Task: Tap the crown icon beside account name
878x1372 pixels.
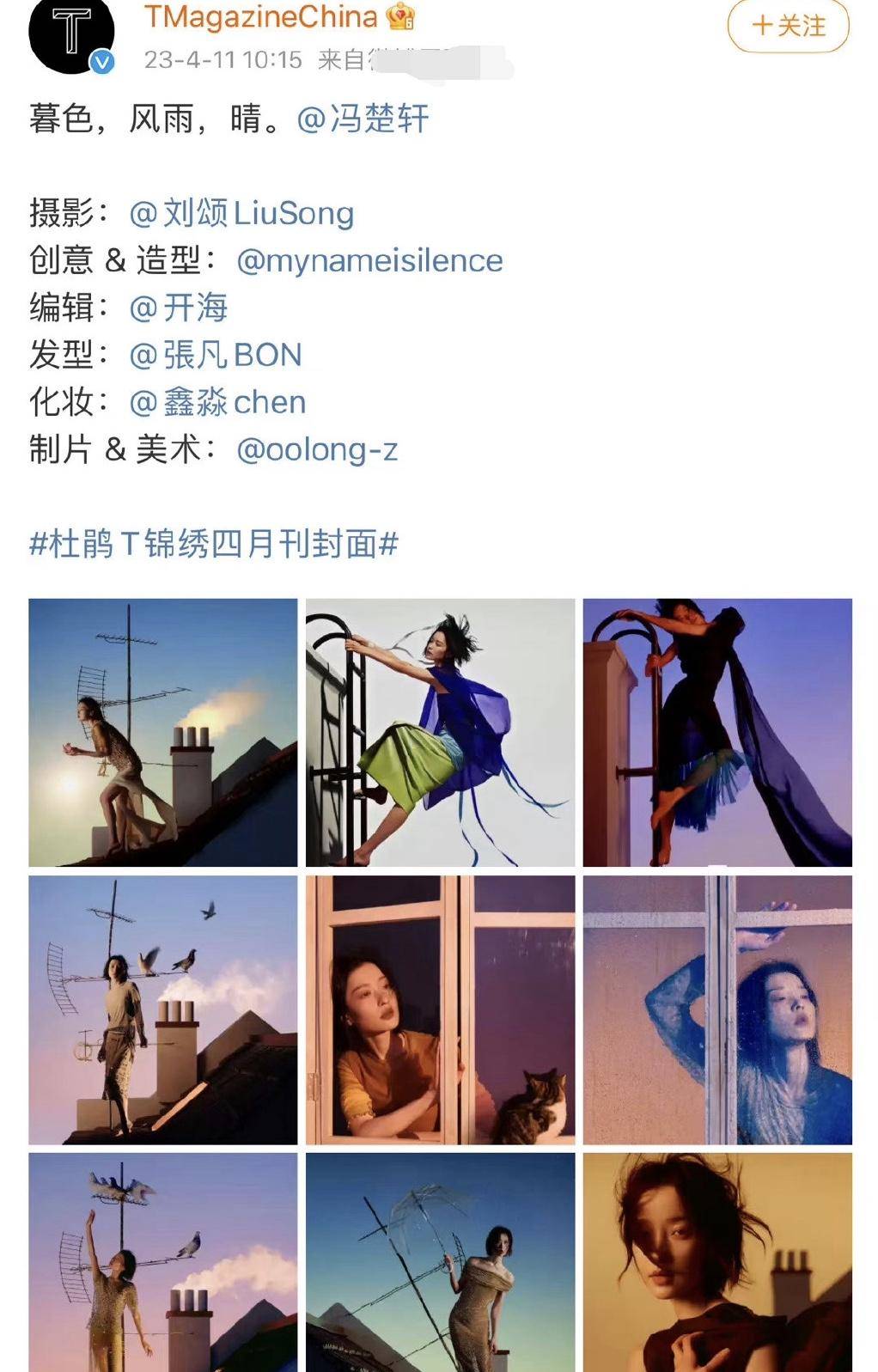Action: [400, 15]
